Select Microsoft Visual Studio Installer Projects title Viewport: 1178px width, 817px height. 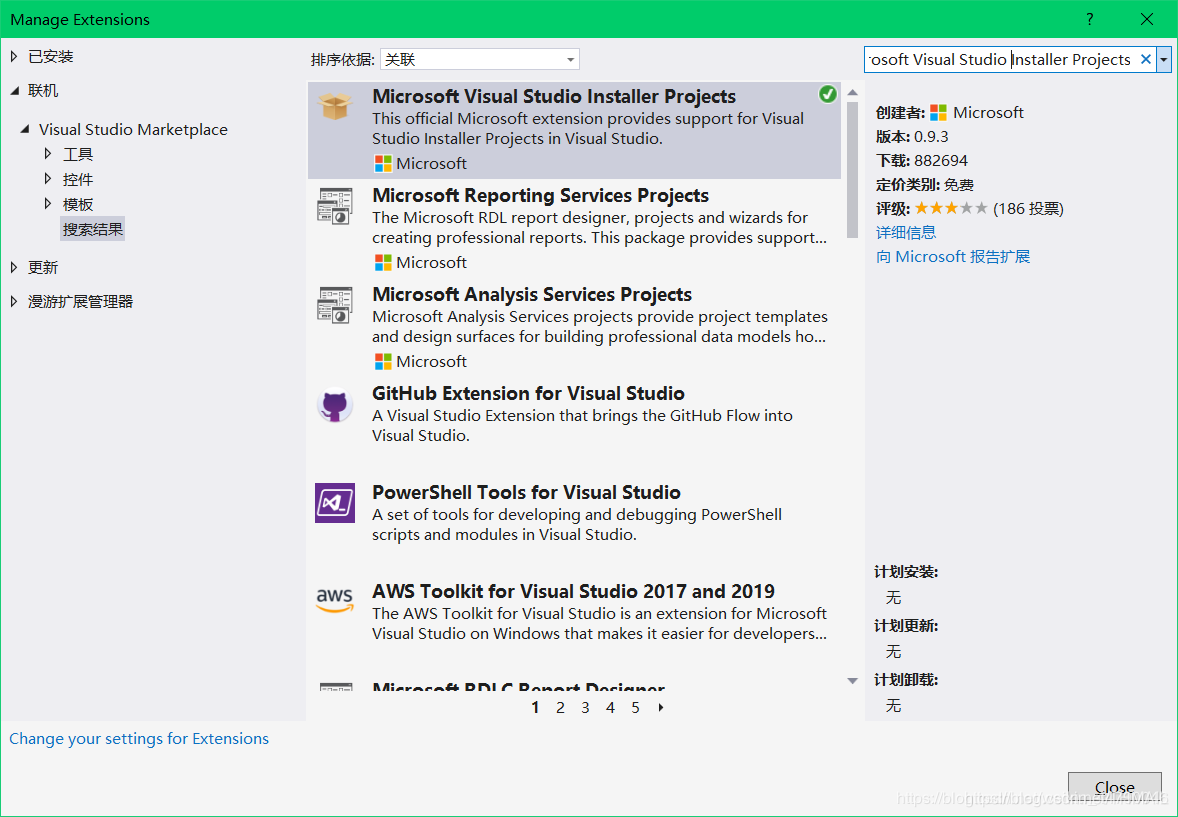point(554,96)
